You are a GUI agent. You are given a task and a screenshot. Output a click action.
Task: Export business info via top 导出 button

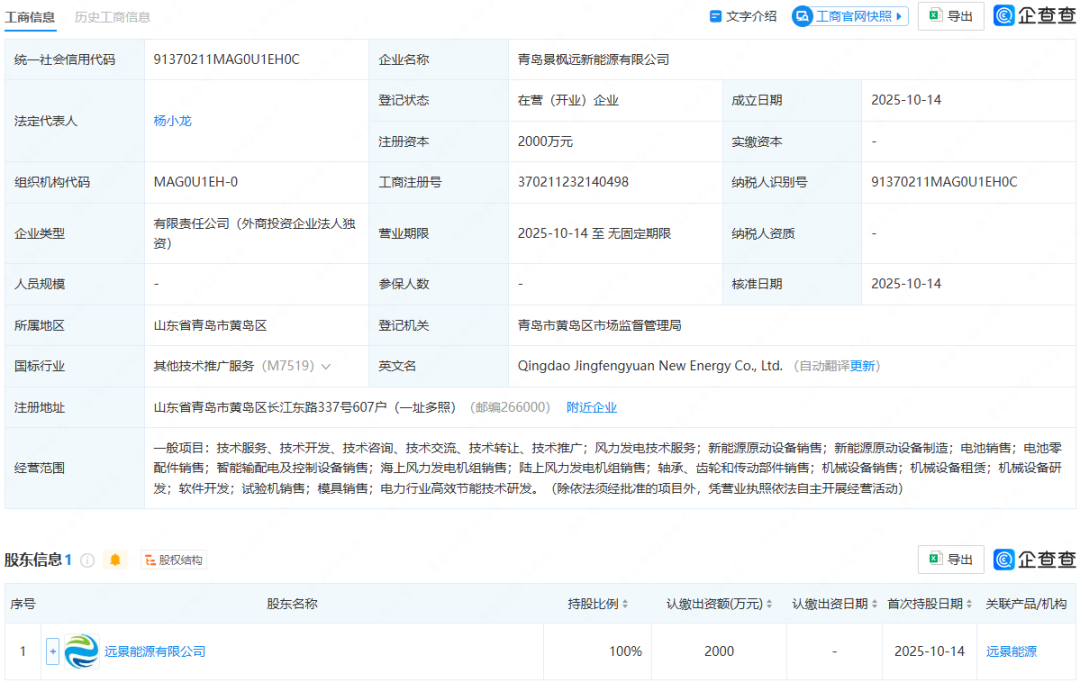(x=950, y=16)
